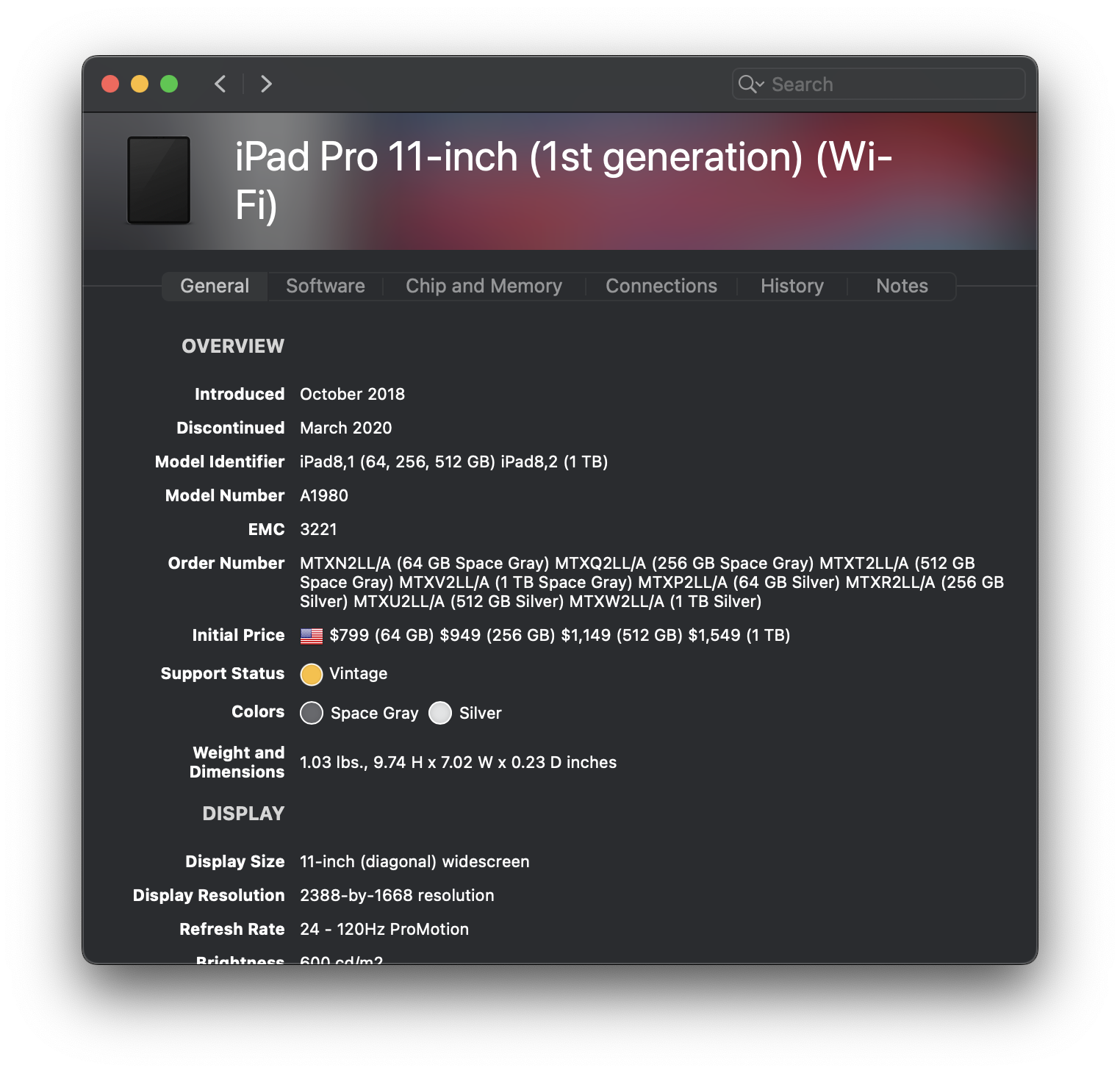This screenshot has height=1073, width=1120.
Task: Click the yellow minimize window button
Action: tap(140, 84)
